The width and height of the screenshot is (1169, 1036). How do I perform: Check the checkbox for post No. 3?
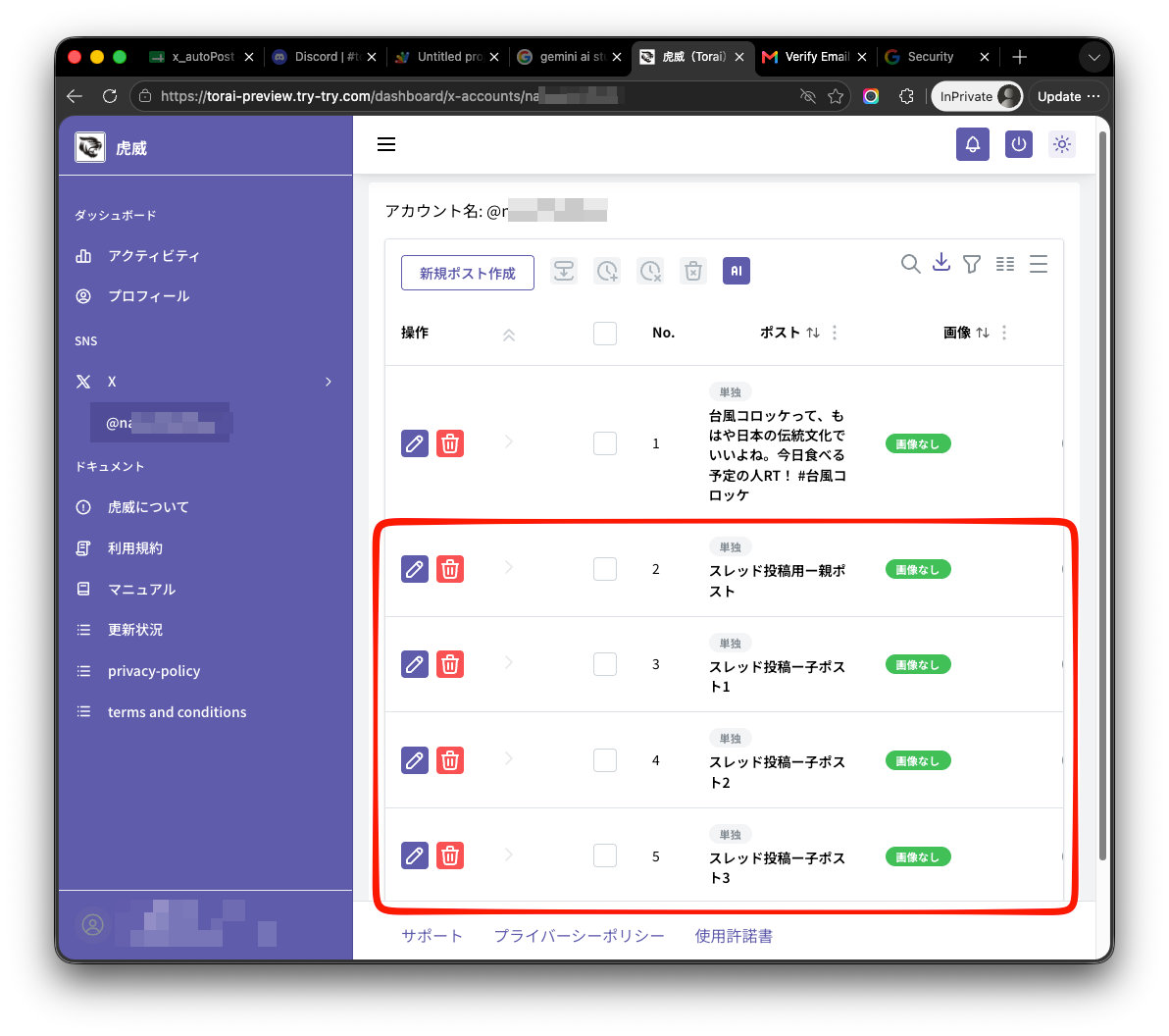click(605, 664)
